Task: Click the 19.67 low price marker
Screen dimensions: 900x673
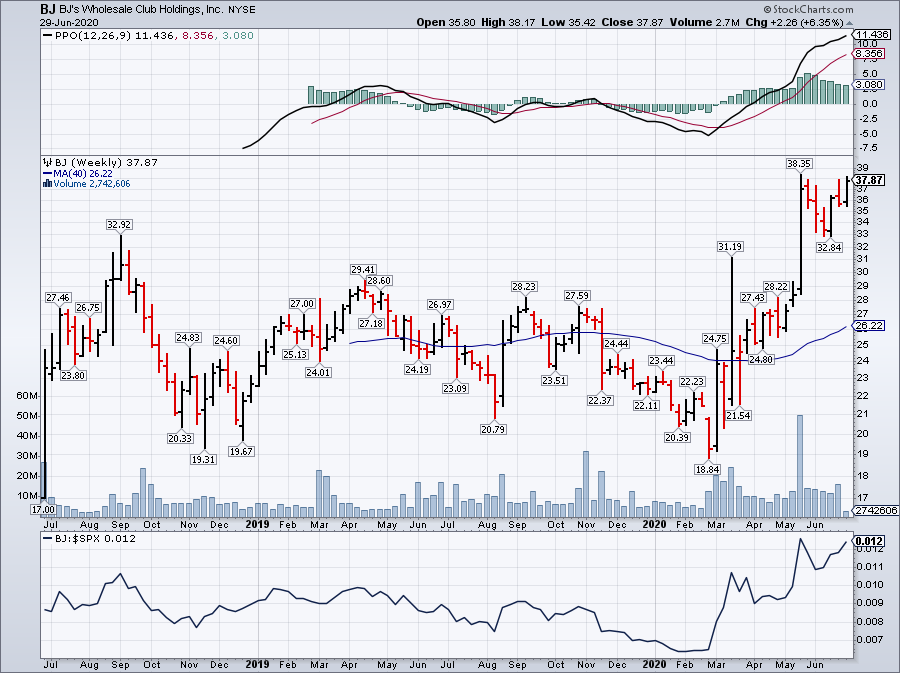Action: coord(241,452)
